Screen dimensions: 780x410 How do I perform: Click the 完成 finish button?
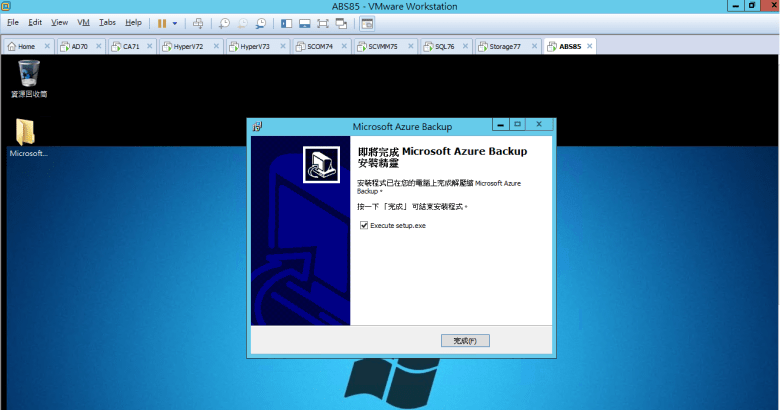465,341
